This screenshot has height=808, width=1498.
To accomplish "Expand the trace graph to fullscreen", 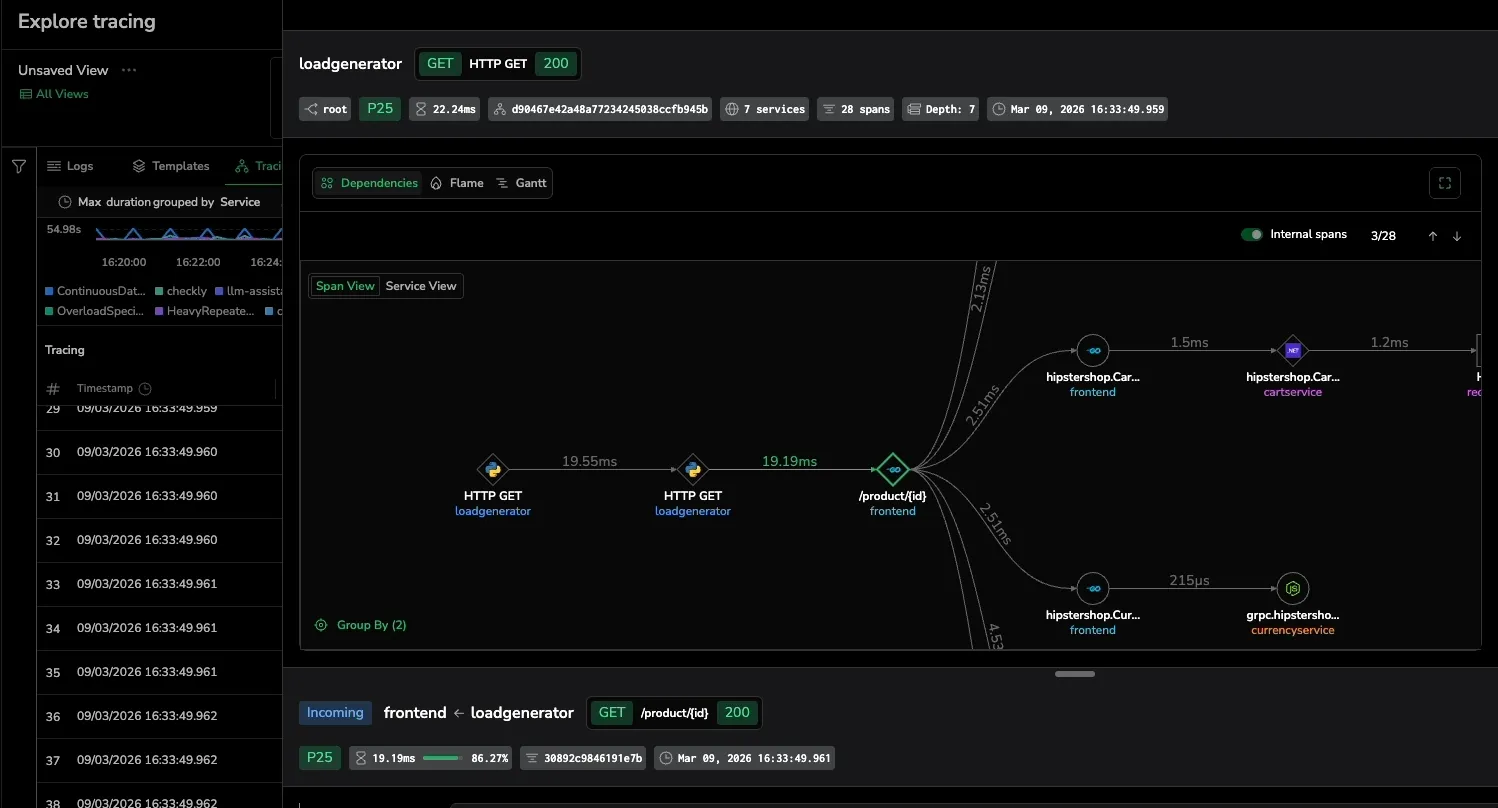I will pos(1444,183).
